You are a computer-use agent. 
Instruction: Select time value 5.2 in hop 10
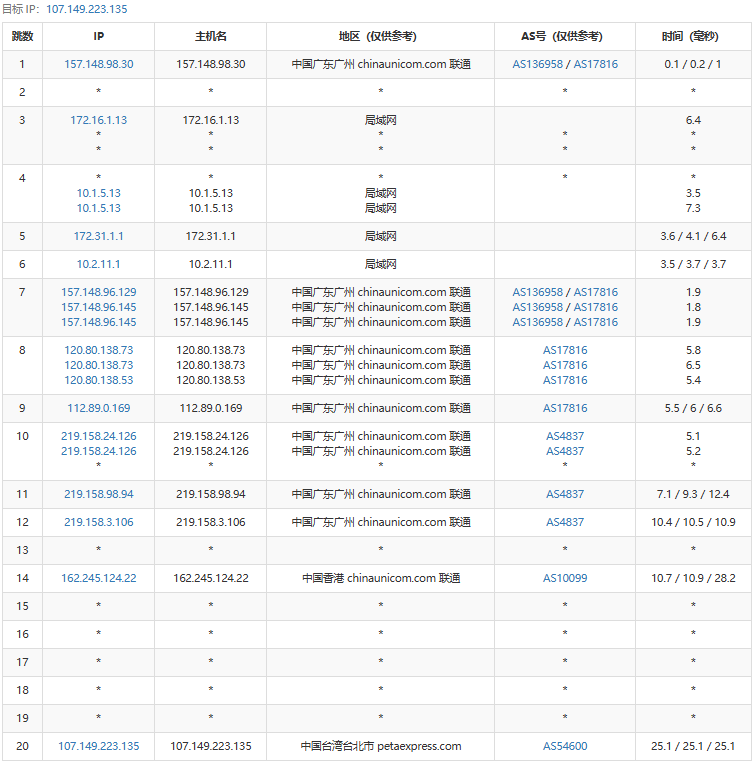coord(693,451)
